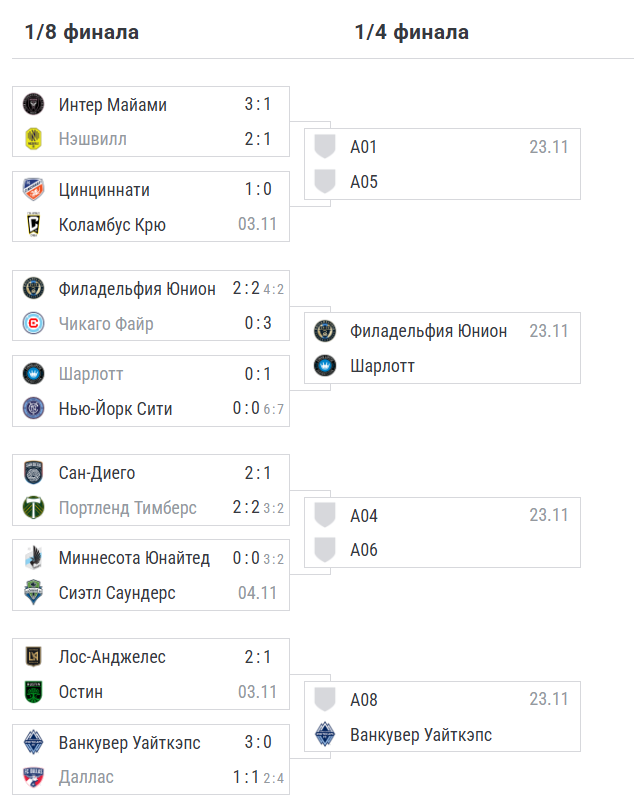Click the Columbus Crew club logo

click(x=33, y=224)
